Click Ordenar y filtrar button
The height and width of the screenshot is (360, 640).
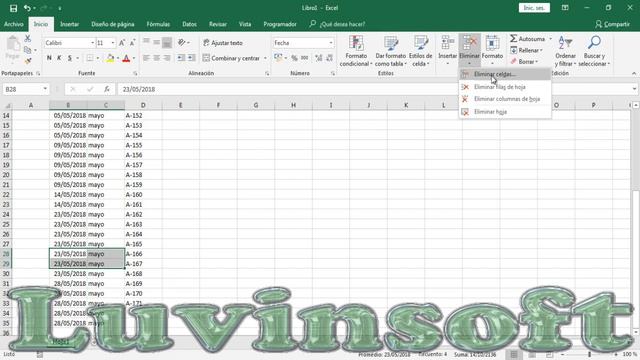pos(565,51)
